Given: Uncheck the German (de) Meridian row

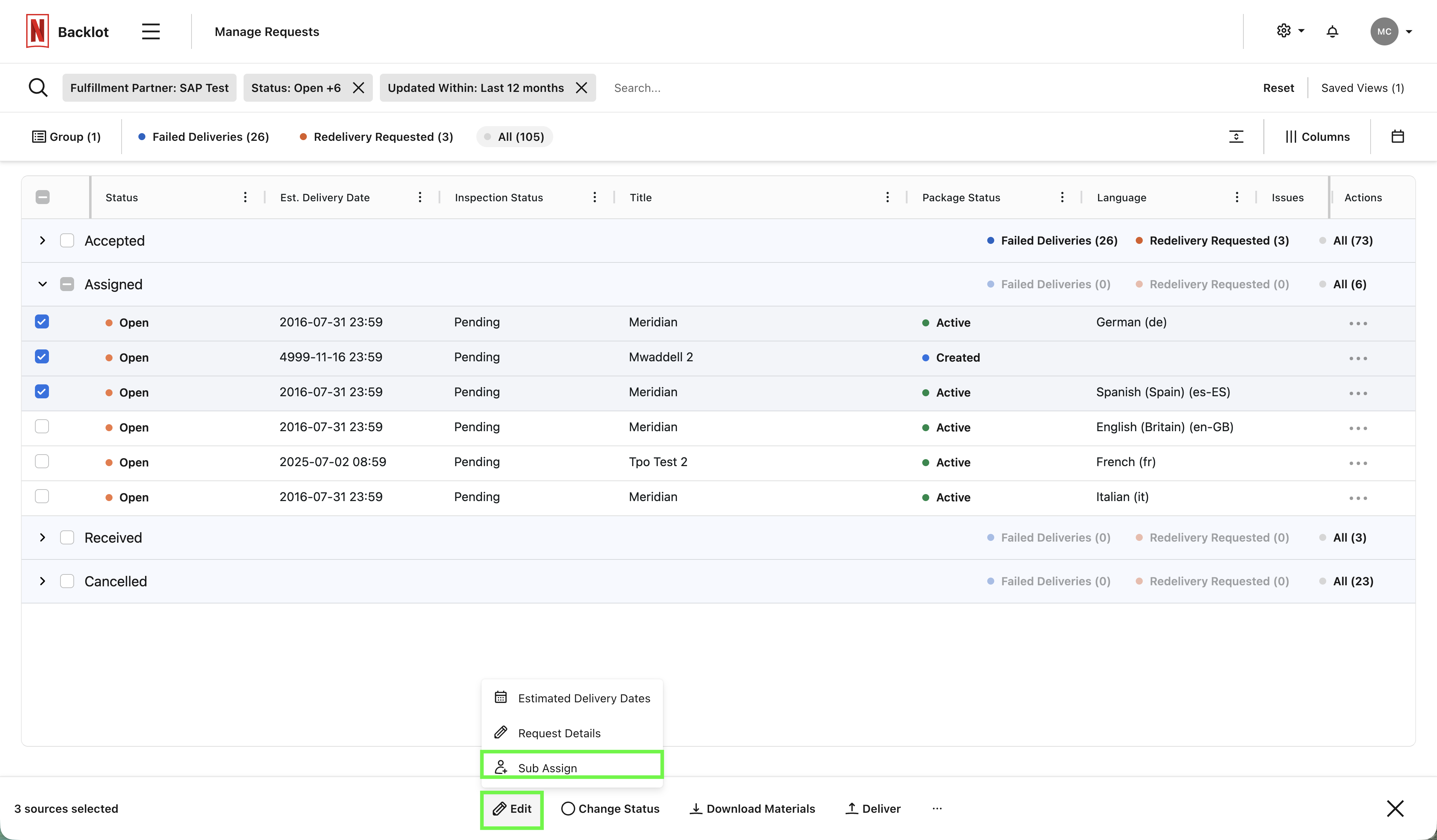Looking at the screenshot, I should [x=42, y=321].
